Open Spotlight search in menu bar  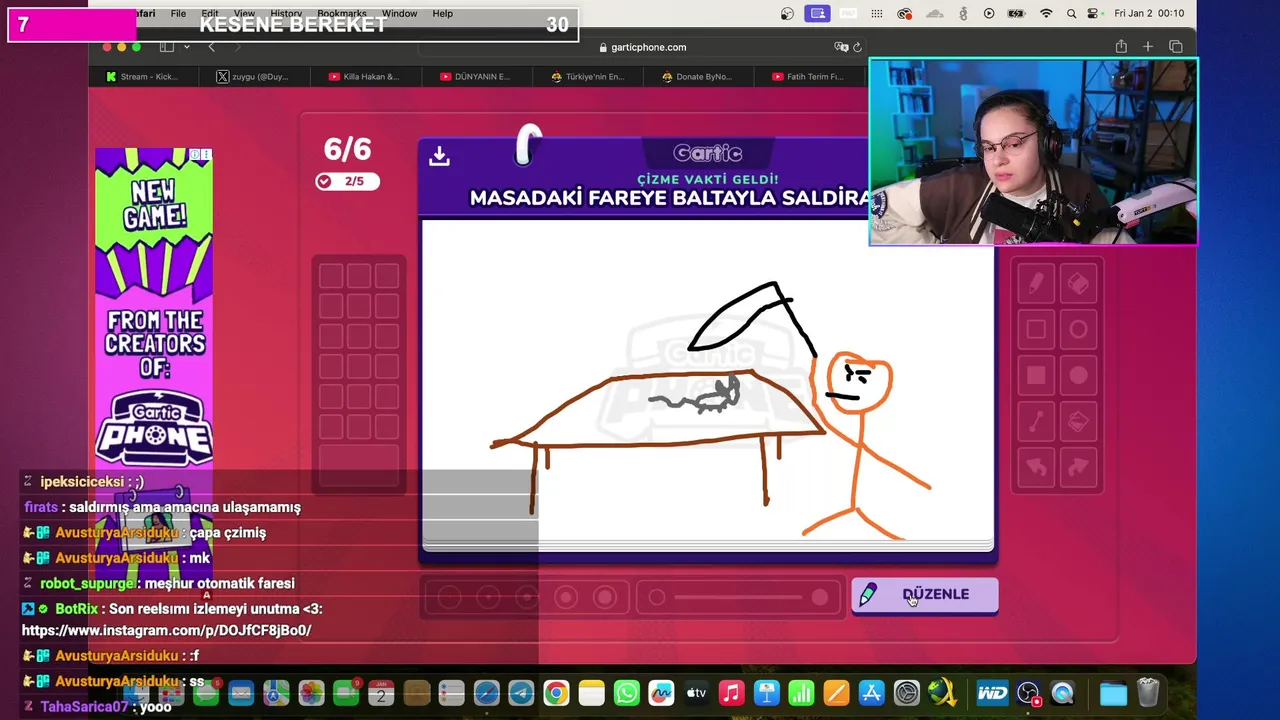[1071, 13]
